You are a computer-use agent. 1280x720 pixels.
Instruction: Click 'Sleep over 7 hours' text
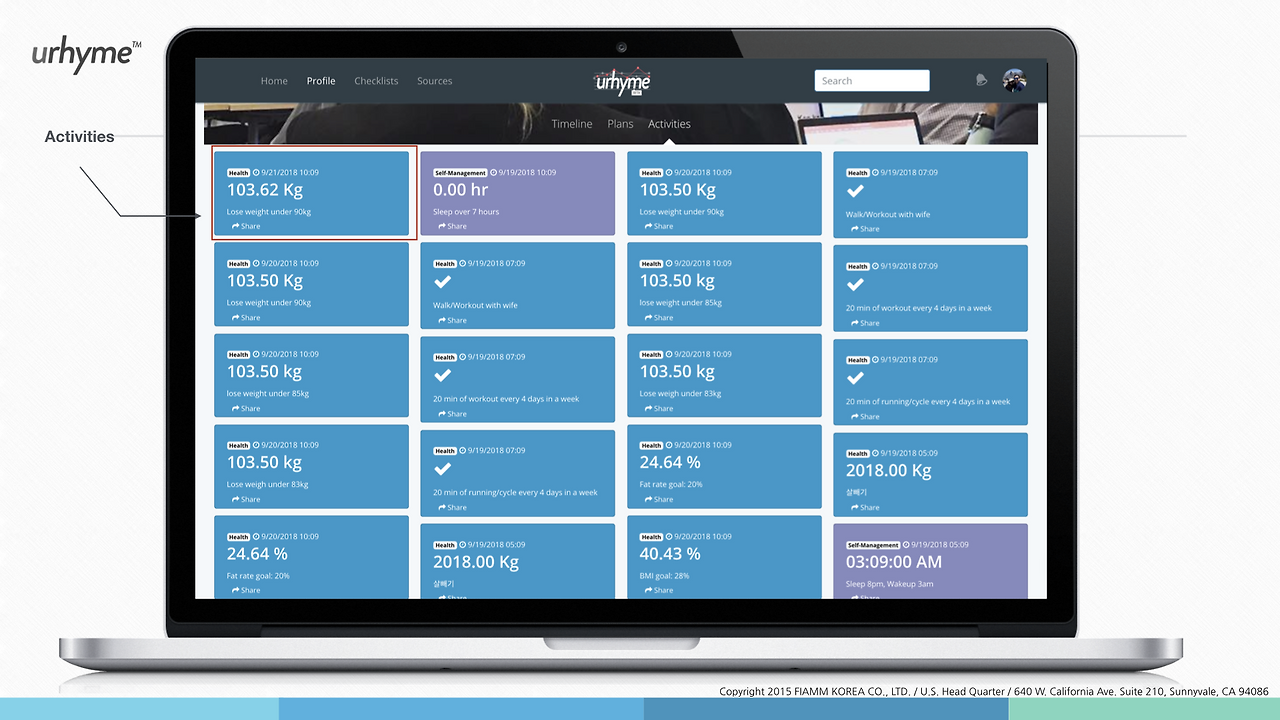(466, 212)
